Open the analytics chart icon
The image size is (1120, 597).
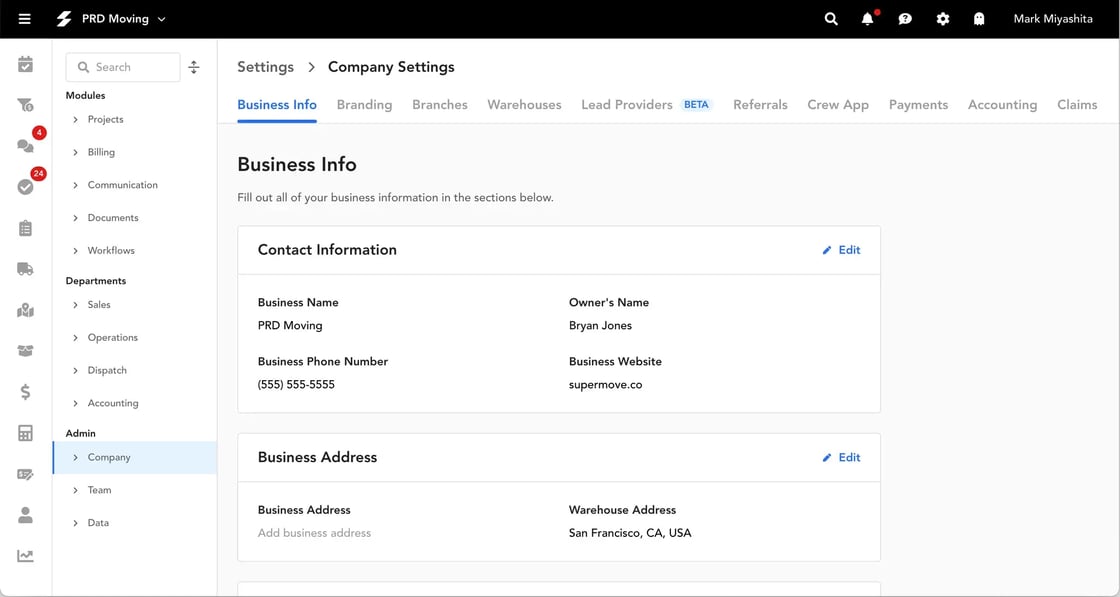pos(25,555)
